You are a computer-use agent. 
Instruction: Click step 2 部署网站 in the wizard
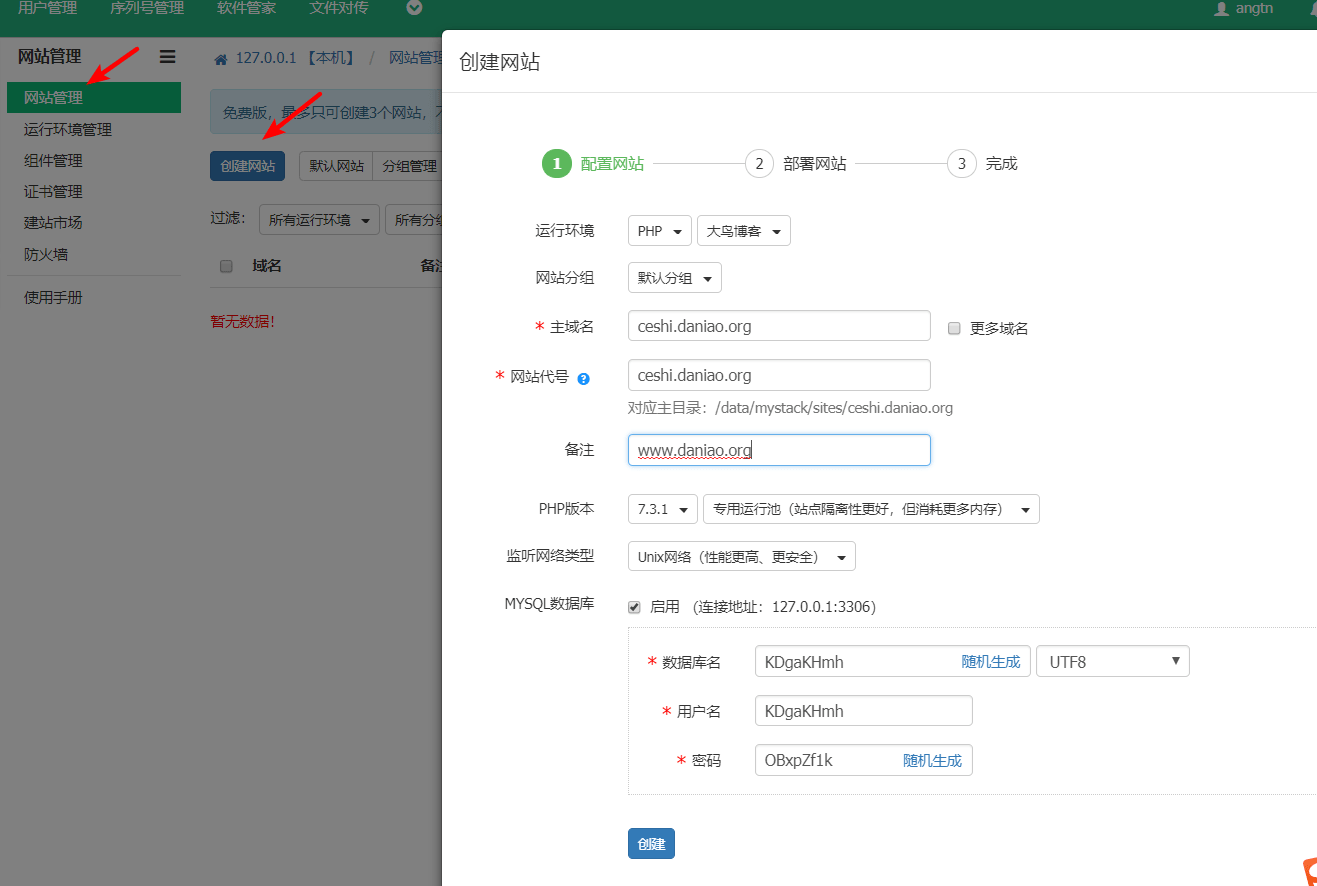click(x=796, y=163)
